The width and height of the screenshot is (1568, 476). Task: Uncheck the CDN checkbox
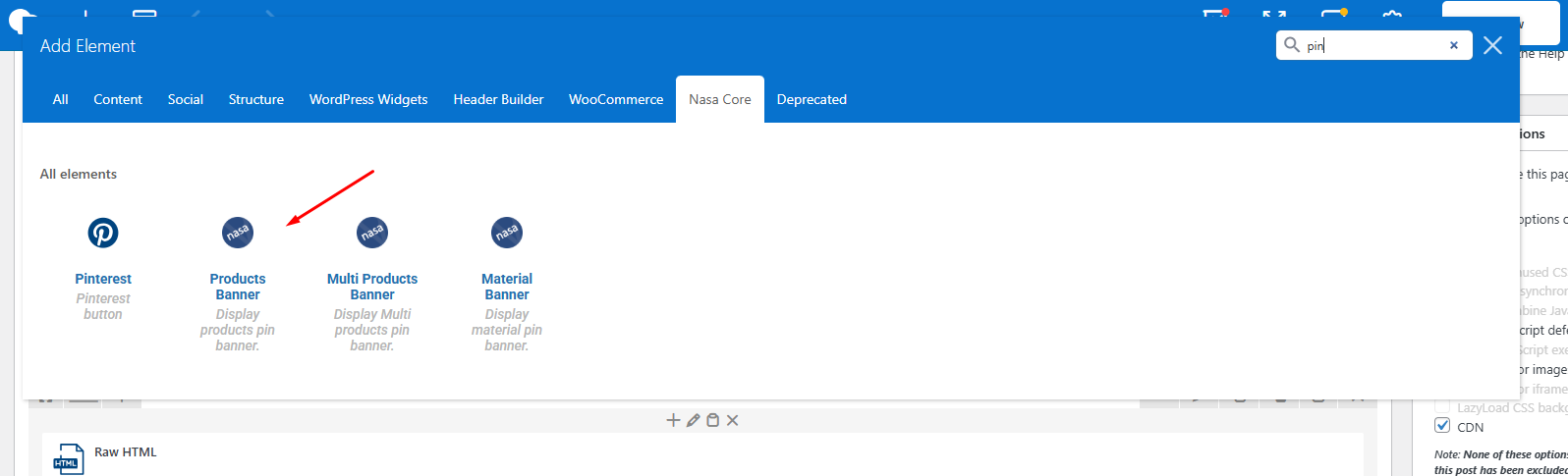point(1442,426)
